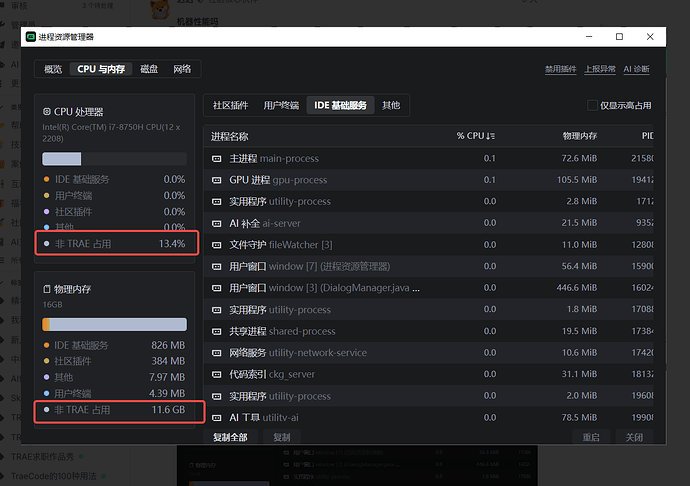Screen dimensions: 690x486
Task: Click the 关闭 button
Action: tap(634, 437)
